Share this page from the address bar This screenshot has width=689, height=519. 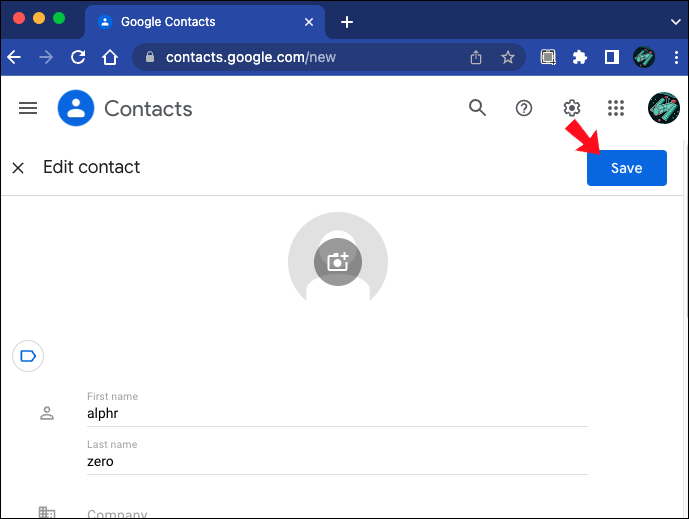tap(476, 57)
